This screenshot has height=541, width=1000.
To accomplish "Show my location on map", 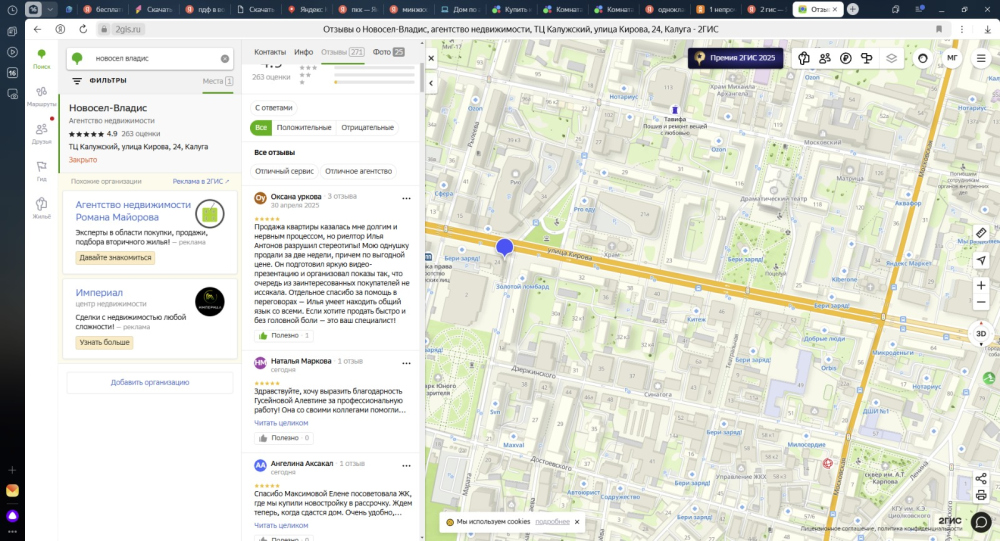I will tap(981, 260).
